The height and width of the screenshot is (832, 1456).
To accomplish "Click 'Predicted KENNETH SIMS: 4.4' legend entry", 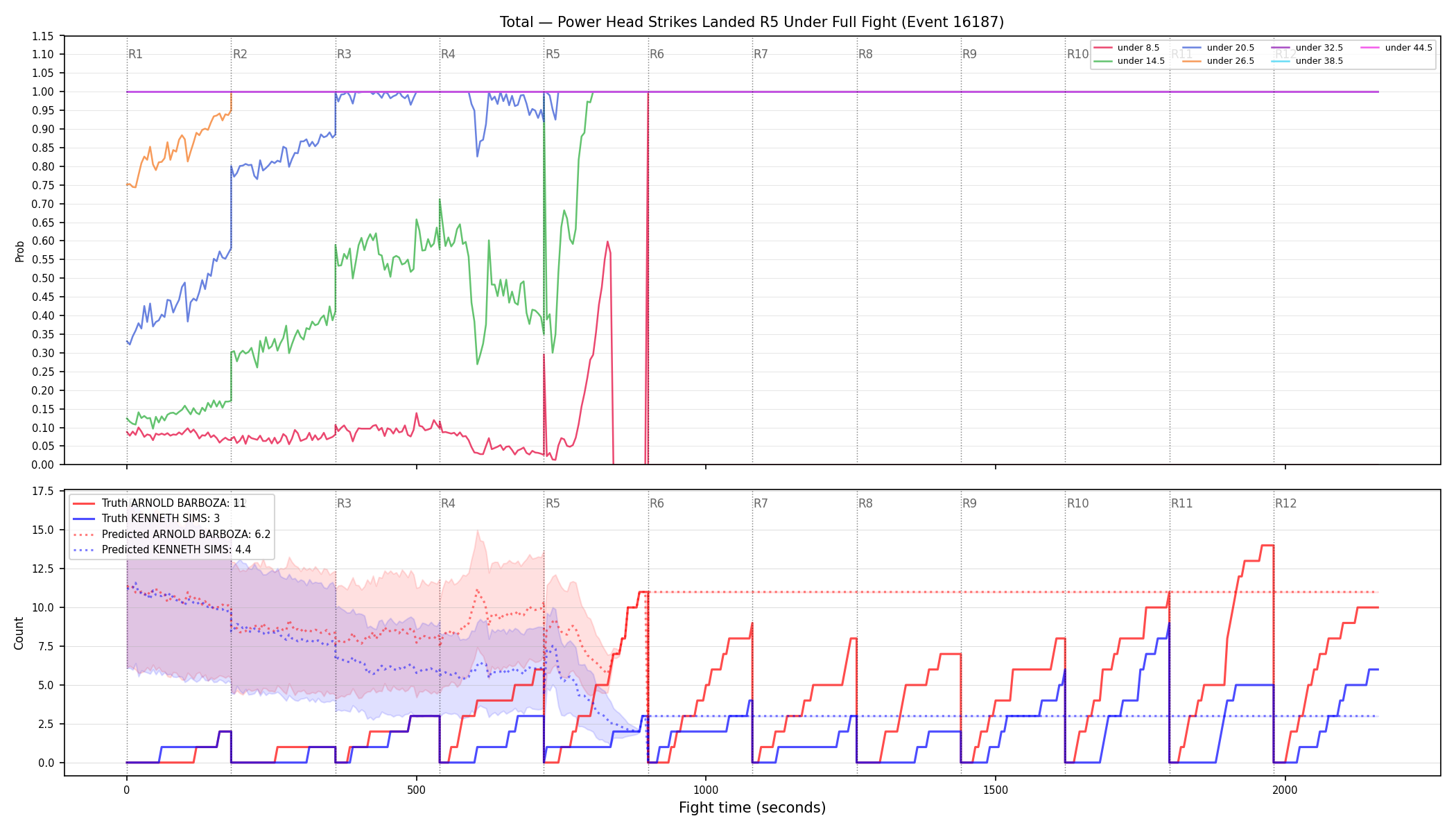I will click(x=162, y=550).
